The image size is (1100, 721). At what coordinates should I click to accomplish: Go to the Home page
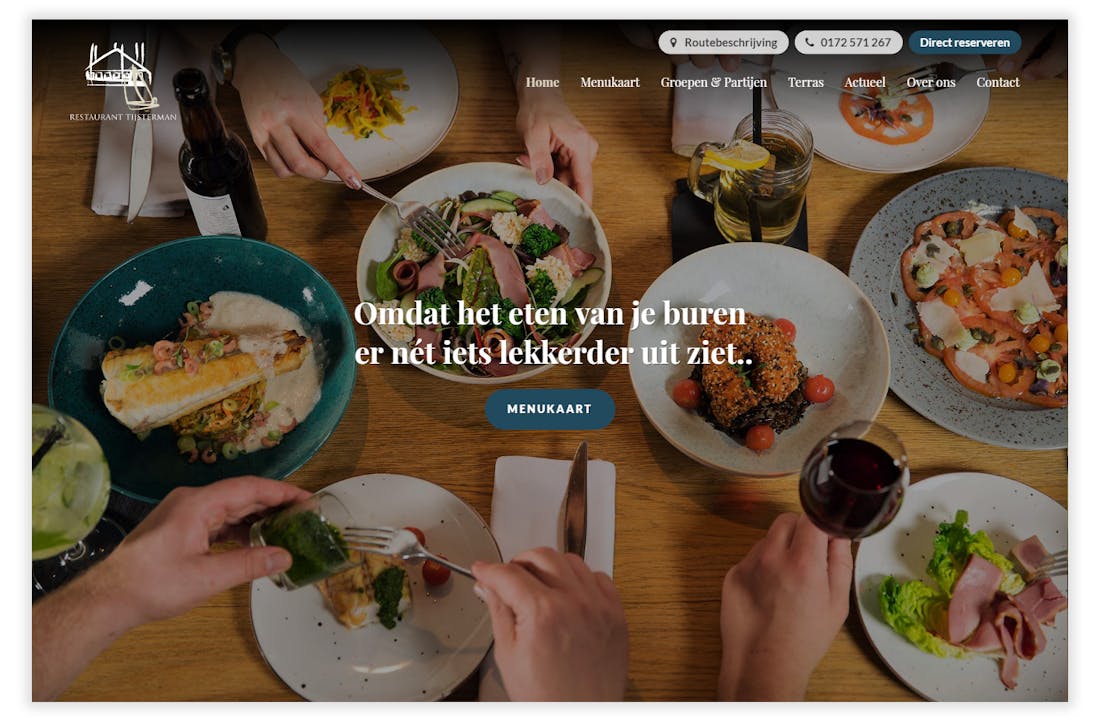(x=542, y=82)
